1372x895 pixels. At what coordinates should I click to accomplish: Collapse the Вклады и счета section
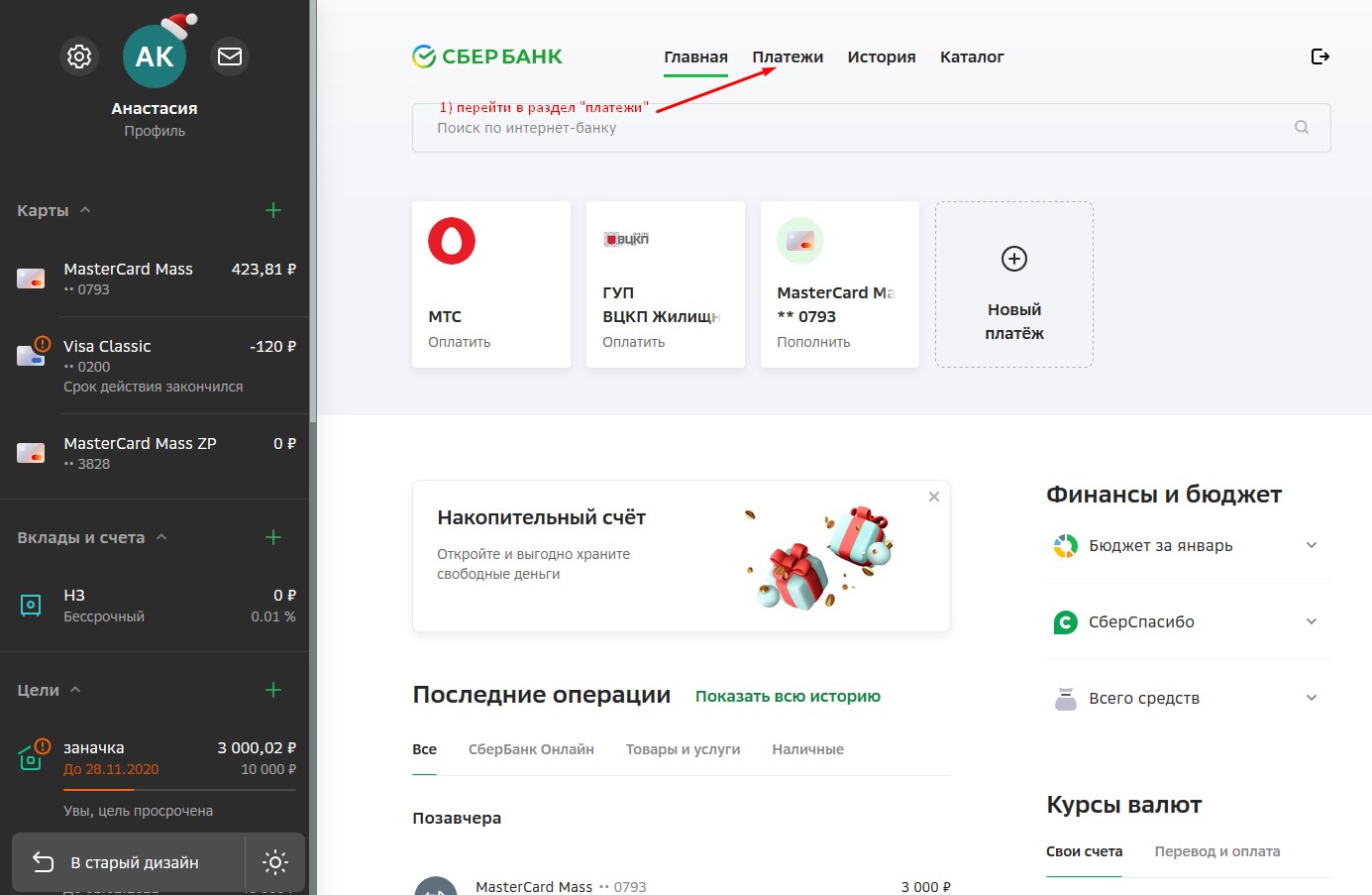point(161,537)
